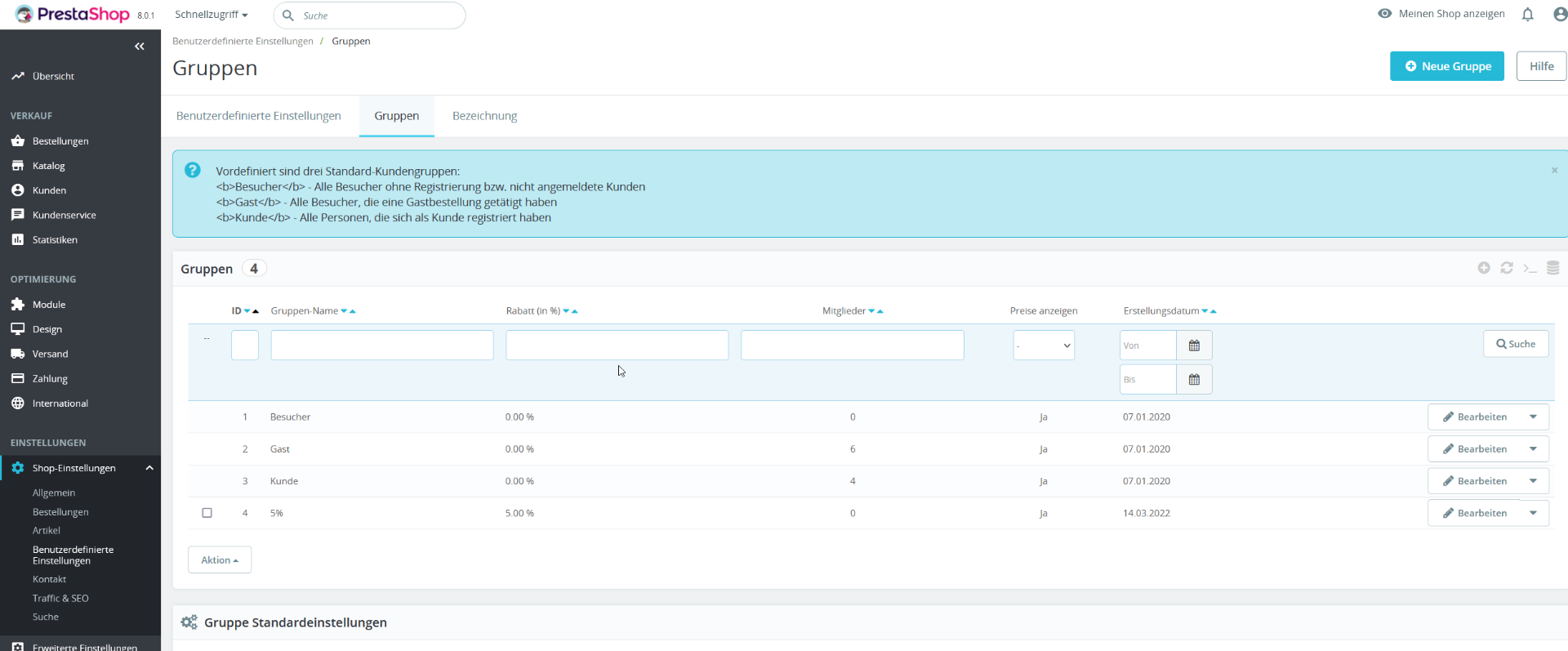Open the Aktion bulk actions dropdown

220,560
